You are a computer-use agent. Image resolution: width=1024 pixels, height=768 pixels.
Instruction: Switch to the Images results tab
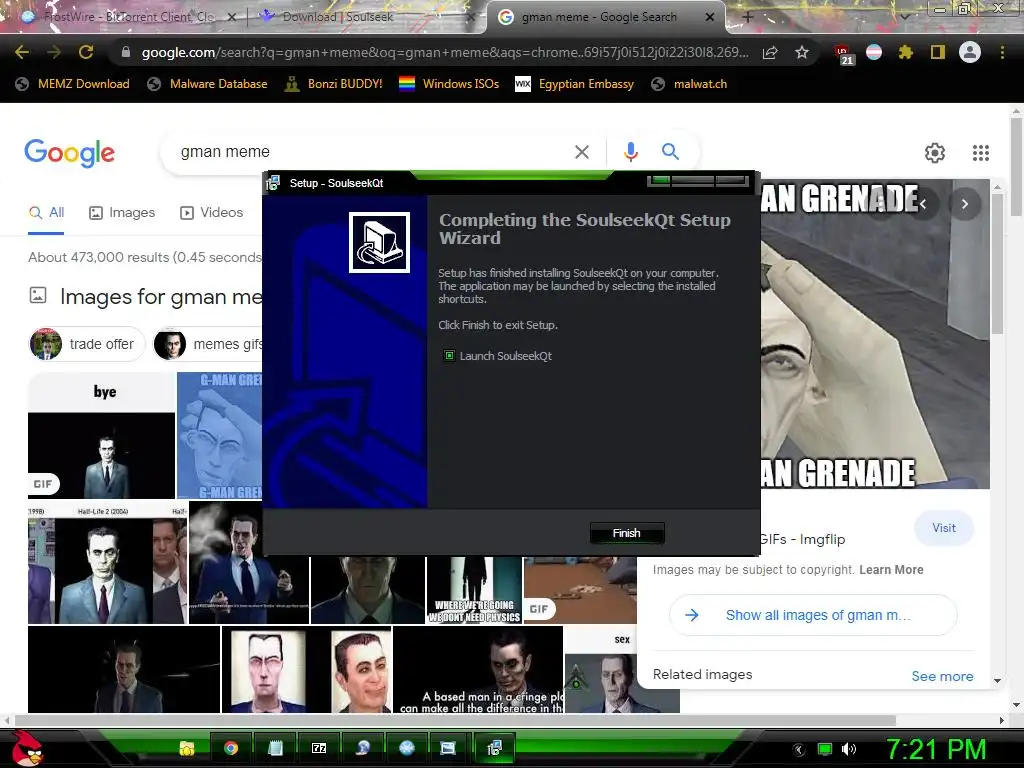122,212
